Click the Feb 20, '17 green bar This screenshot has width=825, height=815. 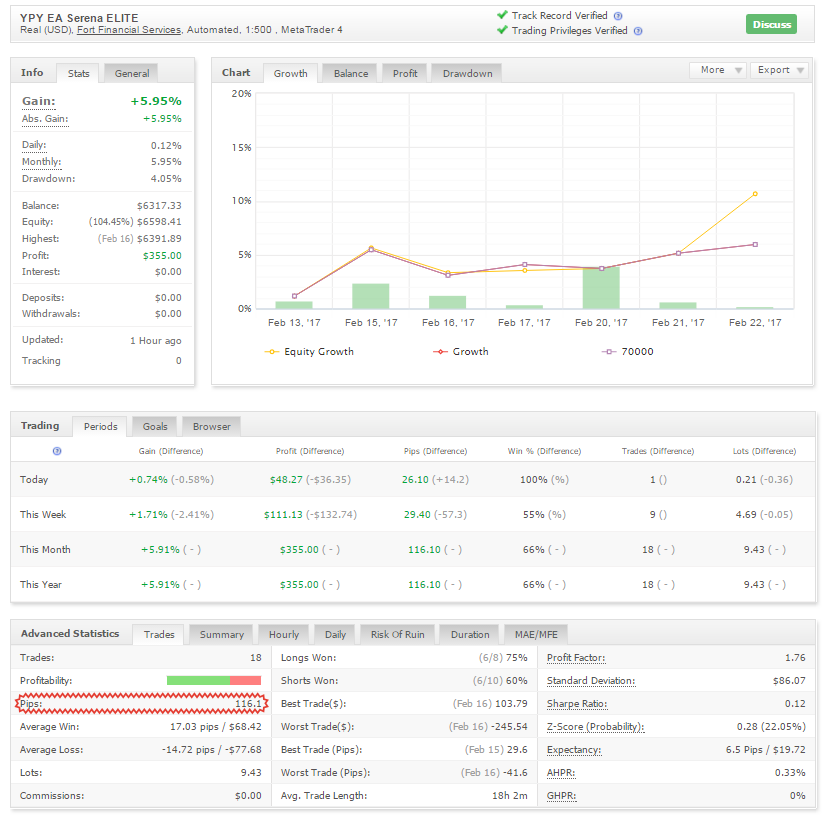[x=601, y=288]
